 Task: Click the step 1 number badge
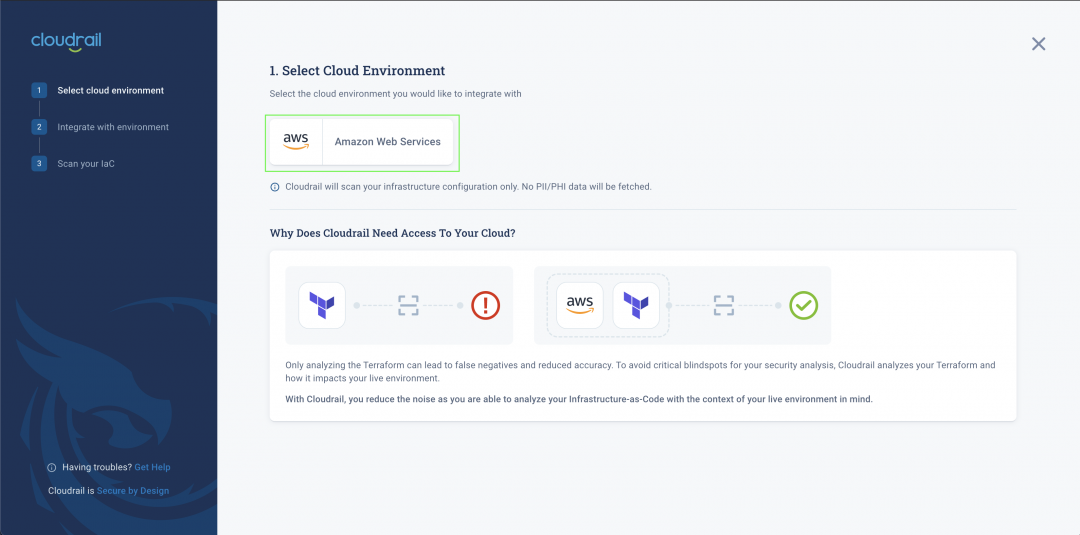[x=39, y=90]
